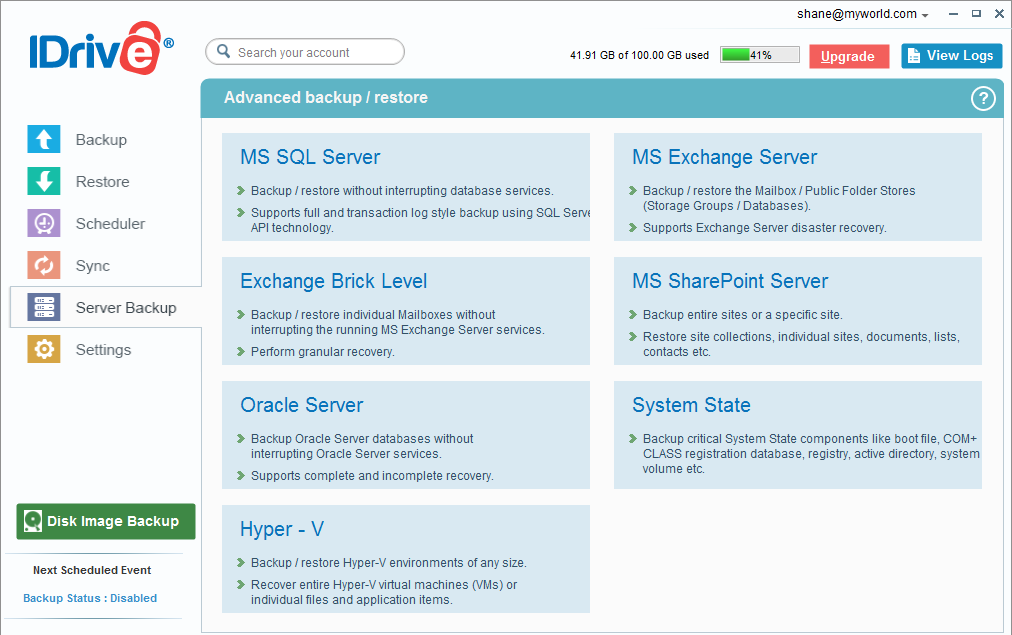Start Disk Image Backup
Screen dimensions: 1012x635
coord(106,521)
